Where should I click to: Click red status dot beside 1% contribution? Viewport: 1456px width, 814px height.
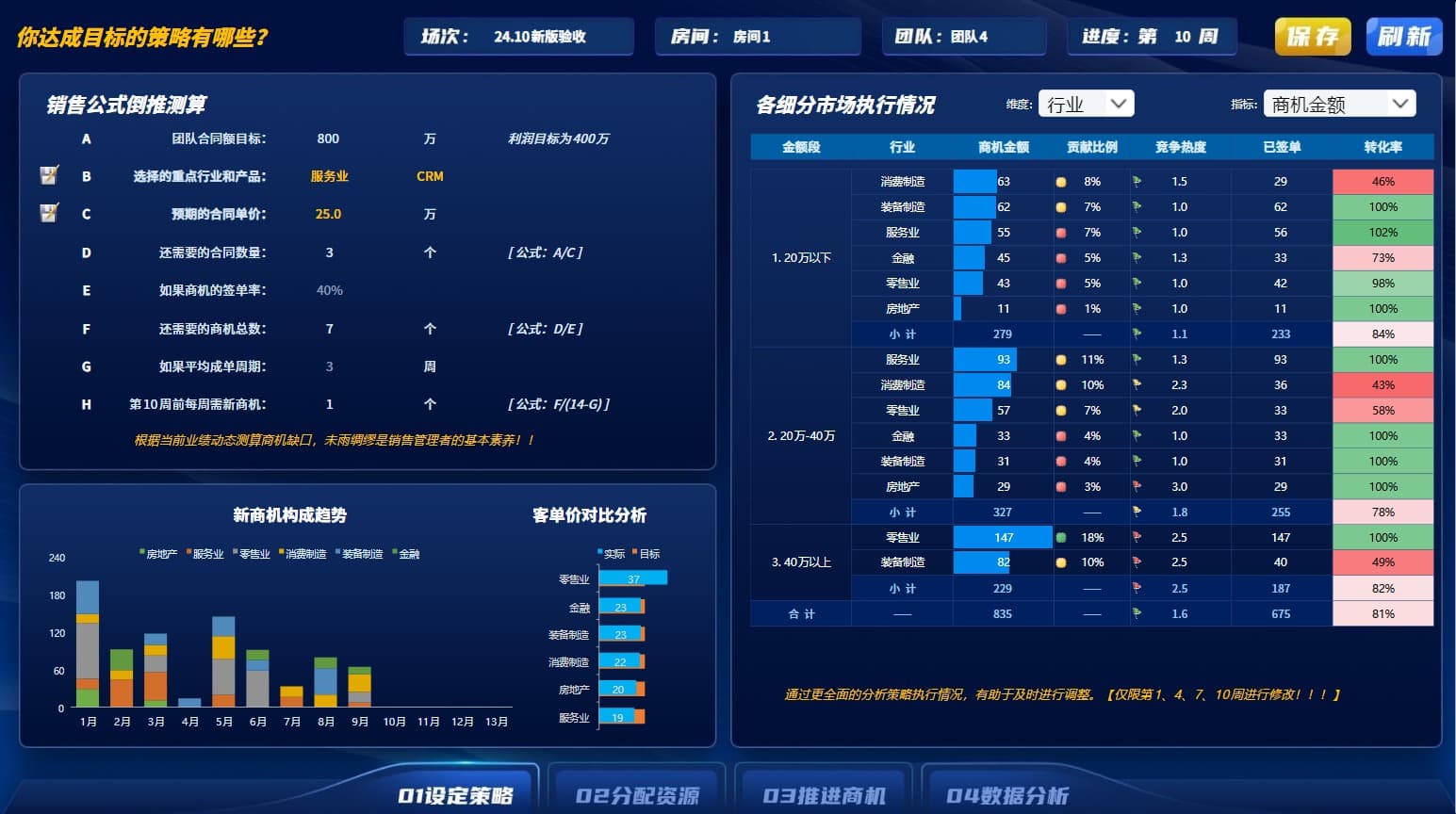[x=1061, y=308]
